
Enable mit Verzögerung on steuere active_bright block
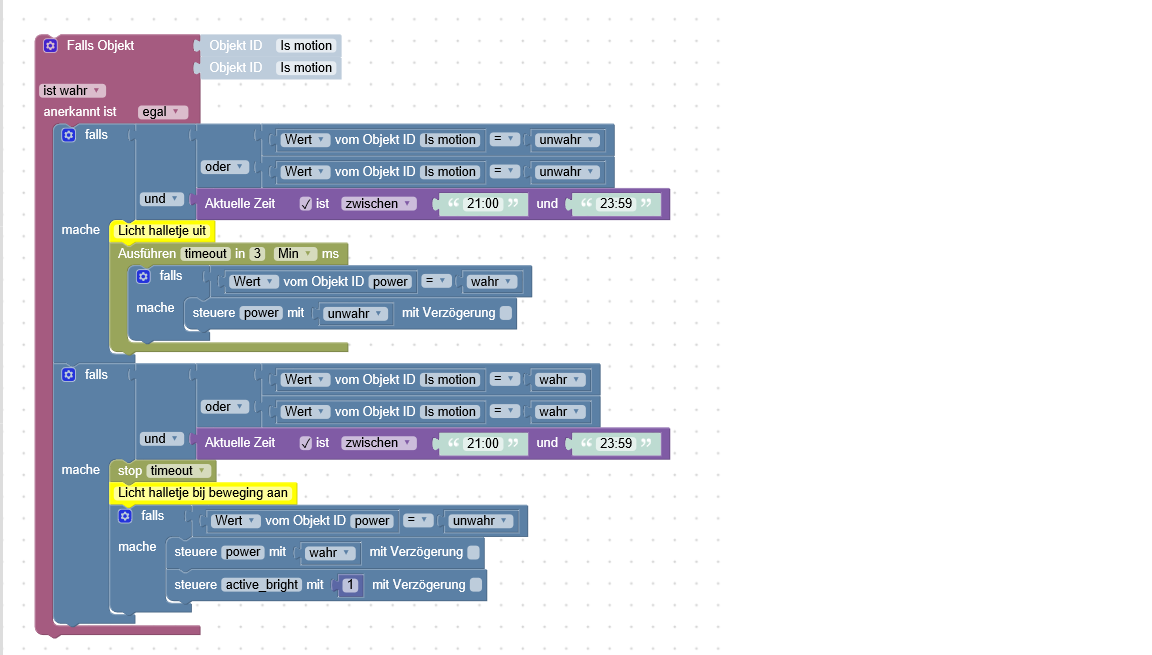476,585
